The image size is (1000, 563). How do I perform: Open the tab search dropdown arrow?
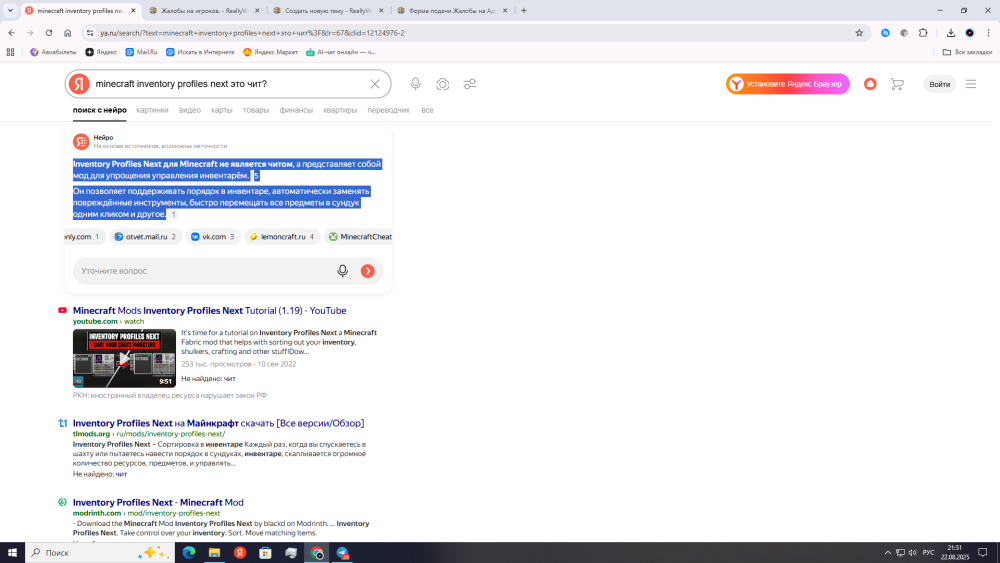click(x=10, y=10)
